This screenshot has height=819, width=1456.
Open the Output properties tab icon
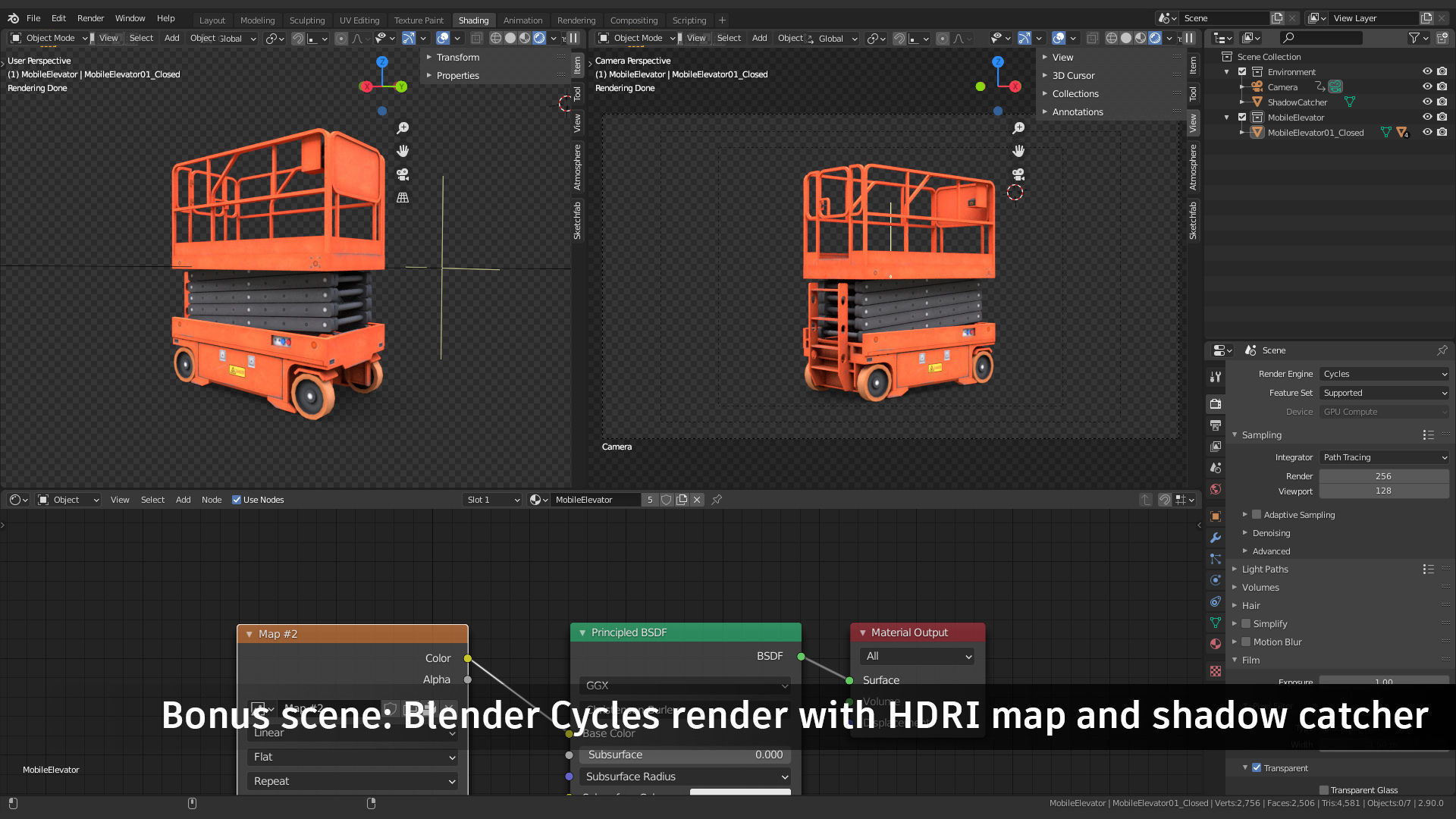[1216, 425]
